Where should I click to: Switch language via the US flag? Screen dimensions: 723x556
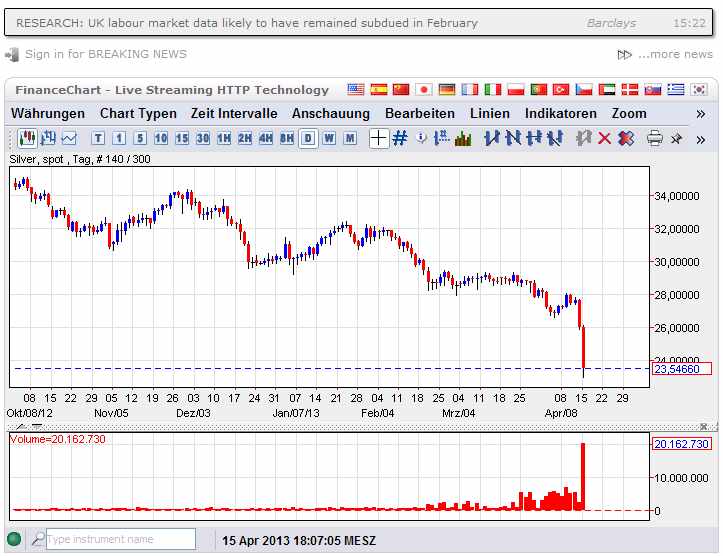pyautogui.click(x=356, y=89)
